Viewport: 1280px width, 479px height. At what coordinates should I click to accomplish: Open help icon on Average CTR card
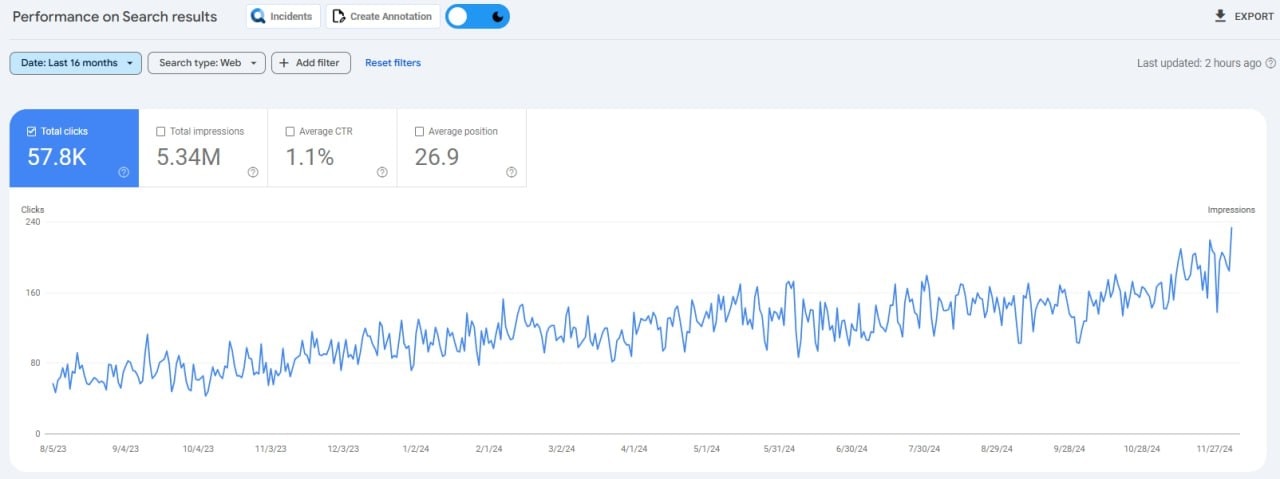[x=382, y=172]
